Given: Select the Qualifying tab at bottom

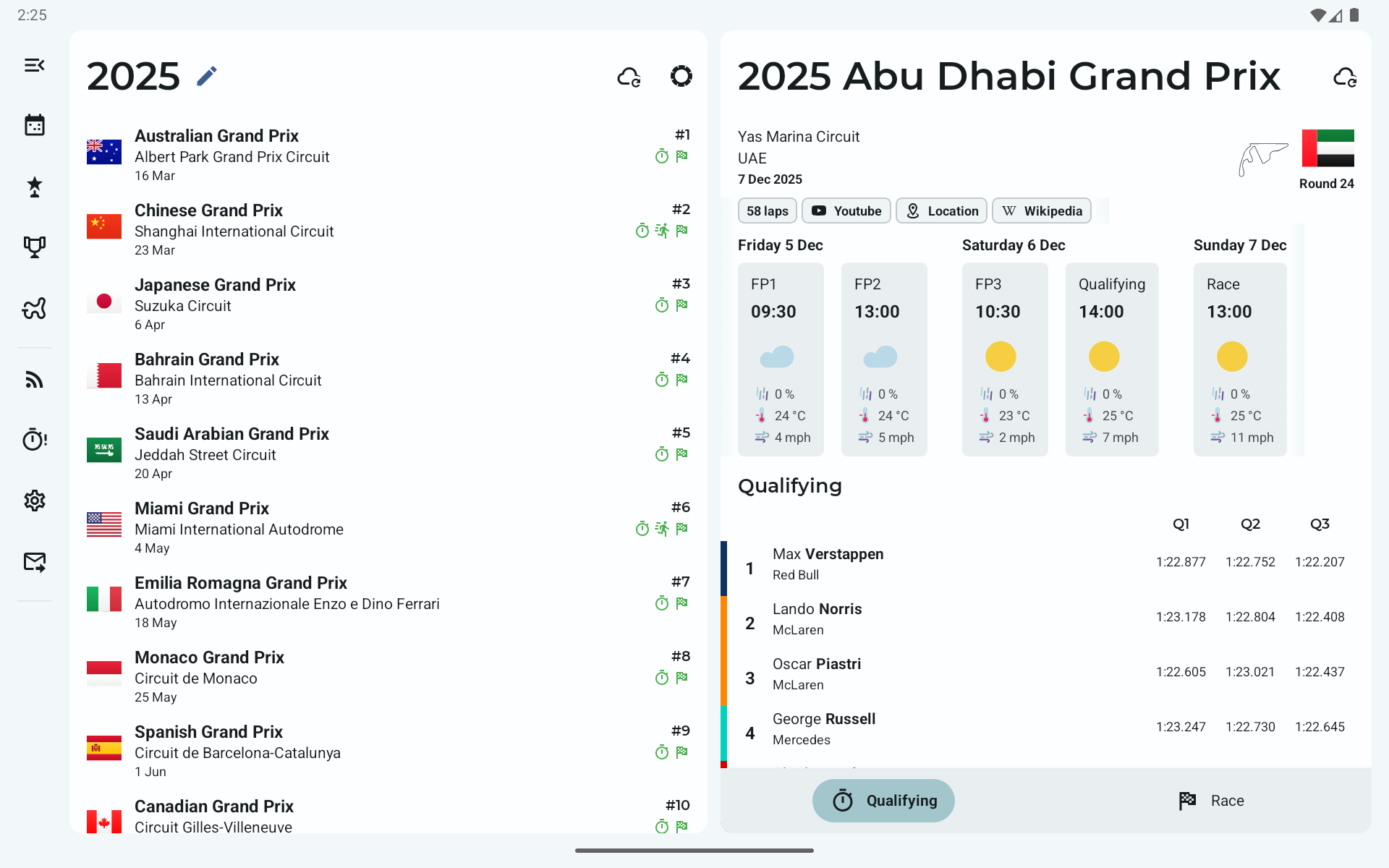Looking at the screenshot, I should (883, 801).
